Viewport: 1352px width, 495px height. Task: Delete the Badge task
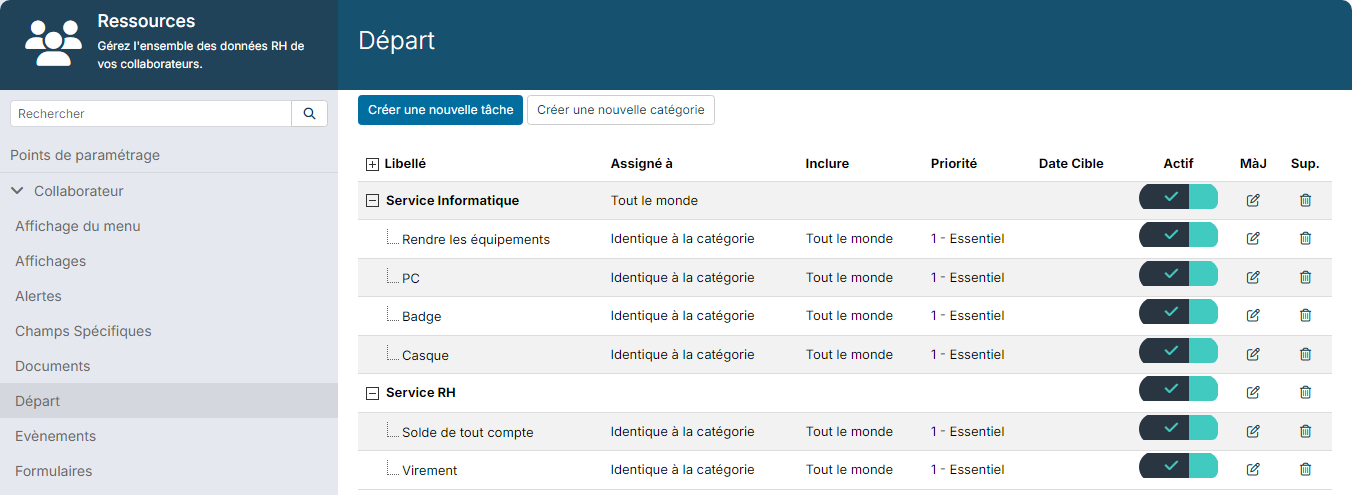[1305, 315]
